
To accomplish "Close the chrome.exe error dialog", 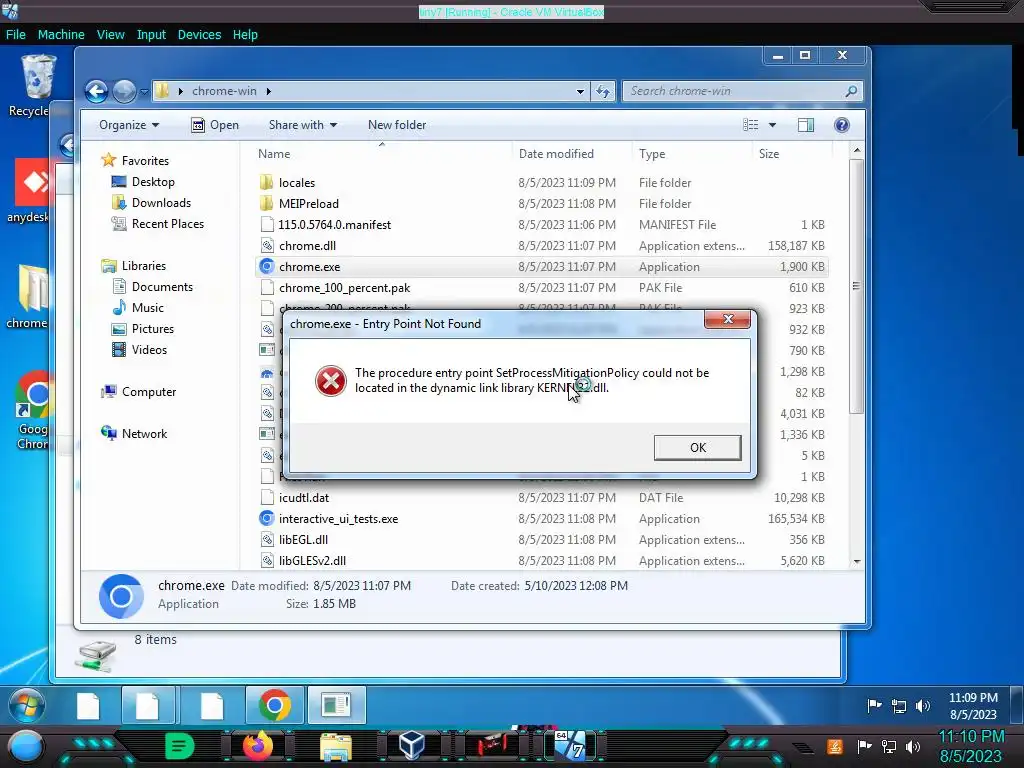I will [x=727, y=319].
